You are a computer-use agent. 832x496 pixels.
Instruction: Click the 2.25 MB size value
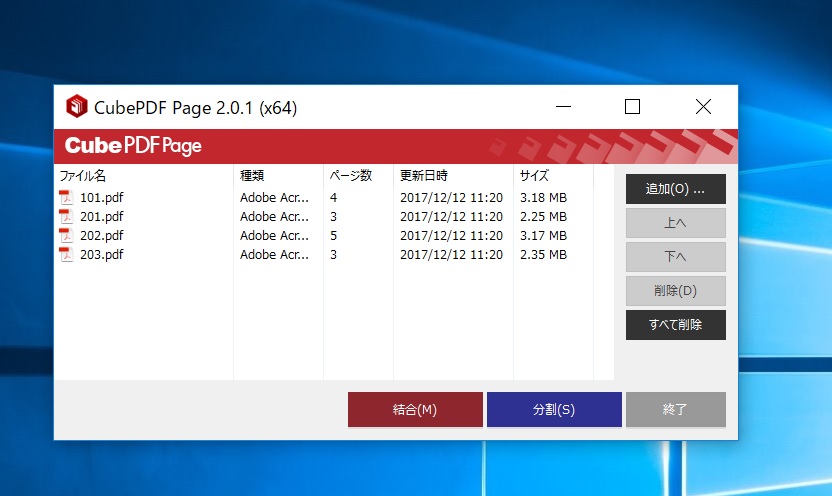point(543,217)
